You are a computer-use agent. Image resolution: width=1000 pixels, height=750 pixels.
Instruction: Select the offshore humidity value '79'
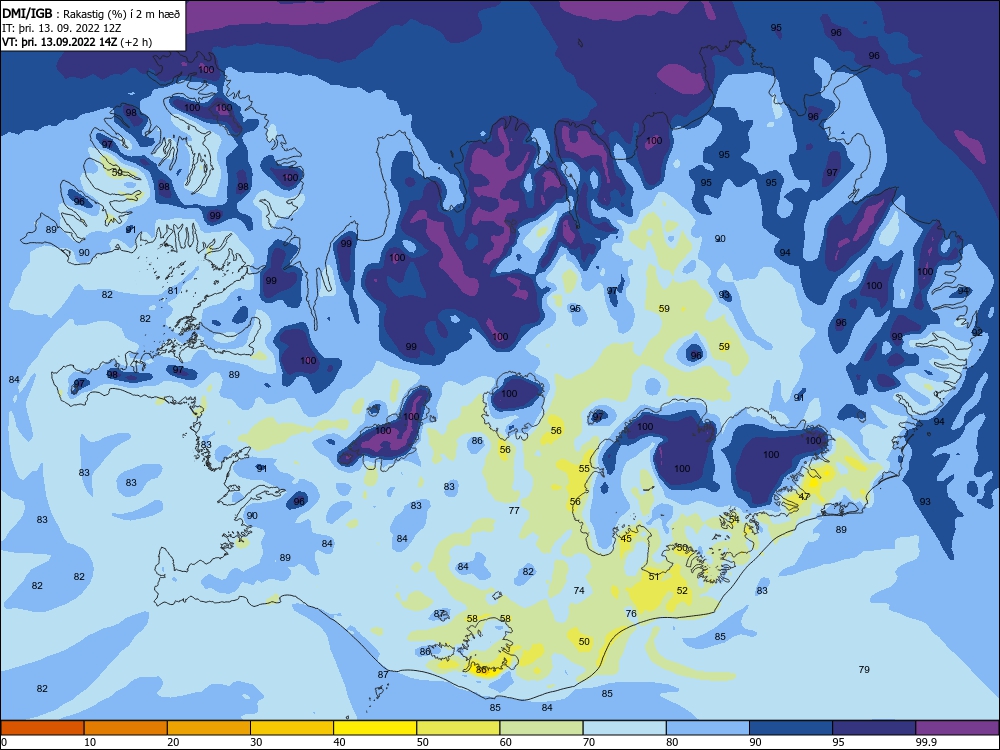pyautogui.click(x=864, y=670)
